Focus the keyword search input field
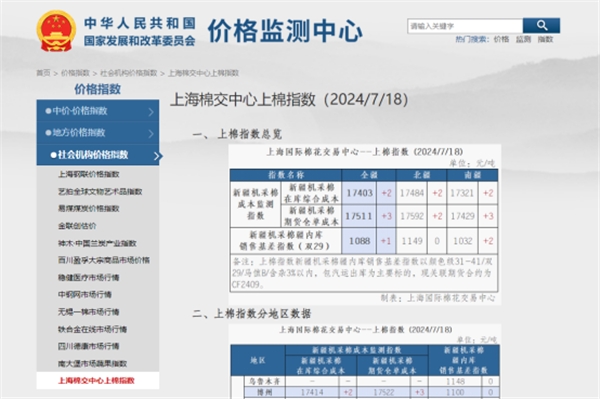 click(x=465, y=26)
